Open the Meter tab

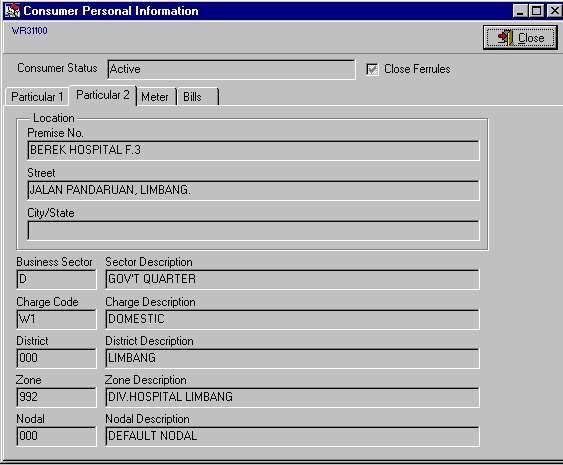click(156, 97)
